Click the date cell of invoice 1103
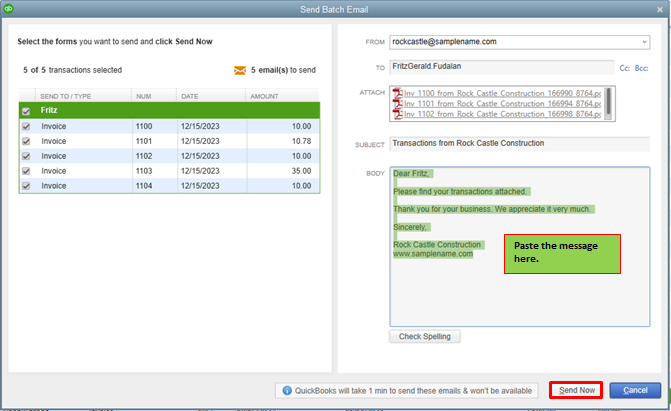Screen dimensions: 671x411 [200, 171]
